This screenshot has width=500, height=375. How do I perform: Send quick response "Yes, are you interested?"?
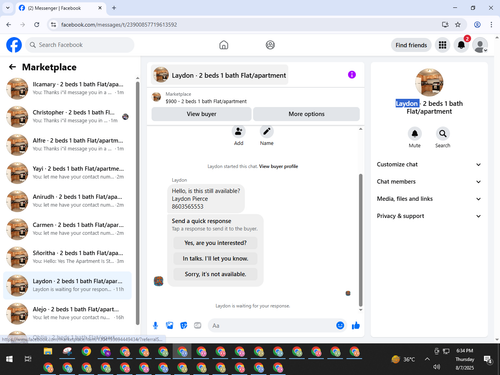point(215,243)
